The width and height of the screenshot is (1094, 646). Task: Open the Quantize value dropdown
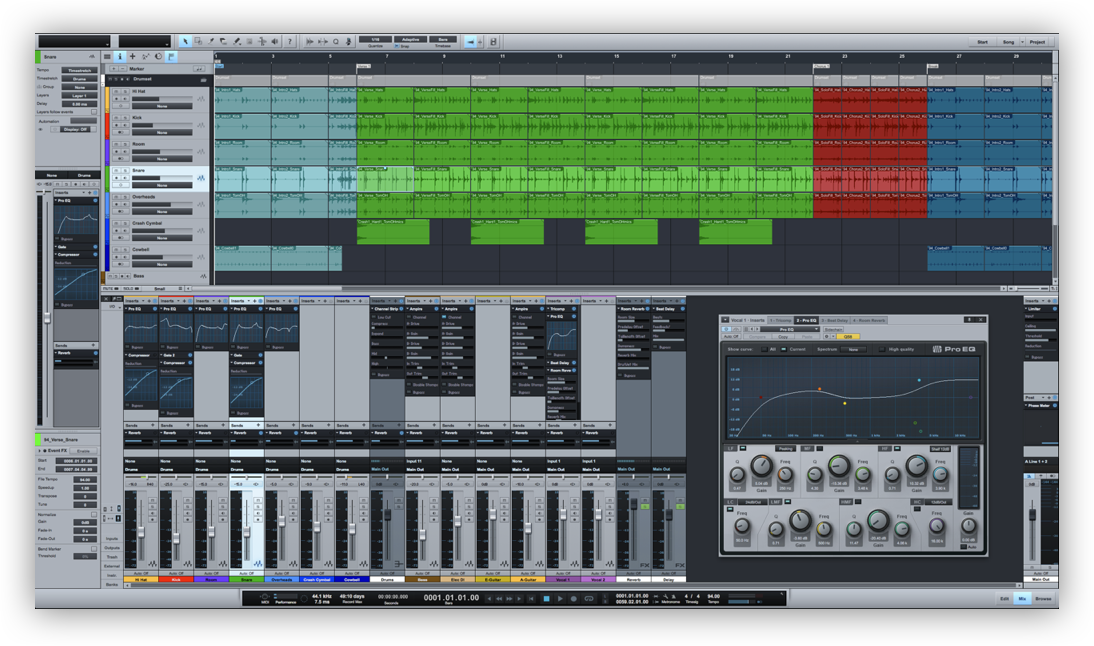(375, 39)
